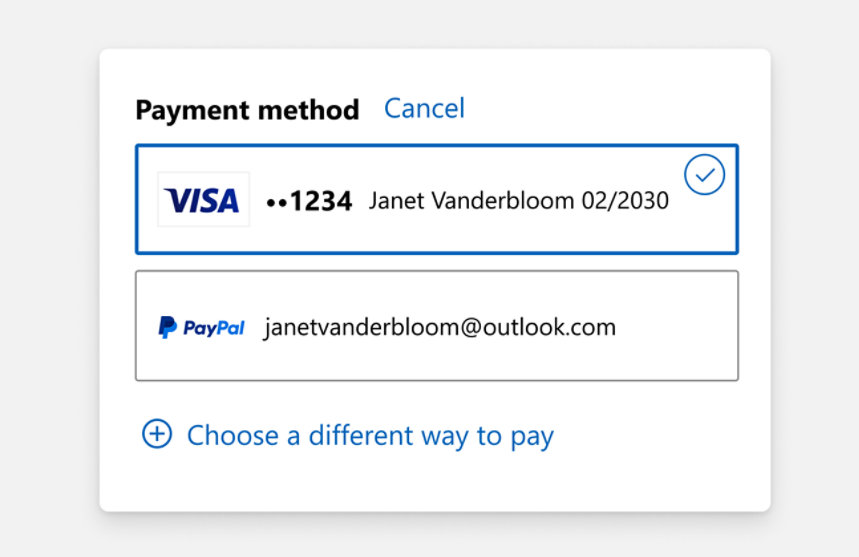Click the masked card number ••1234

(x=309, y=201)
